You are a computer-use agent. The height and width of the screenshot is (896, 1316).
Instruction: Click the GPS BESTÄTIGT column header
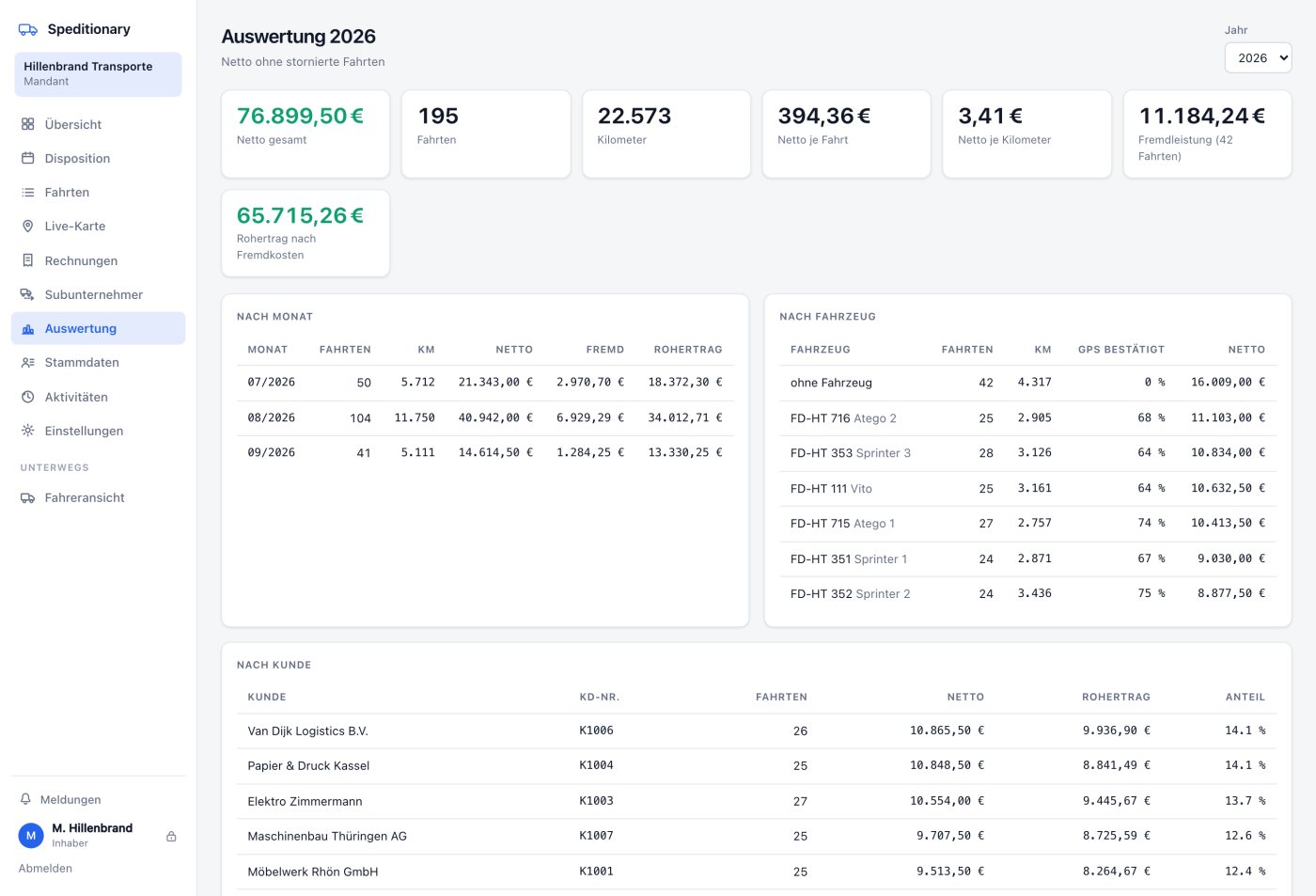(x=1121, y=349)
